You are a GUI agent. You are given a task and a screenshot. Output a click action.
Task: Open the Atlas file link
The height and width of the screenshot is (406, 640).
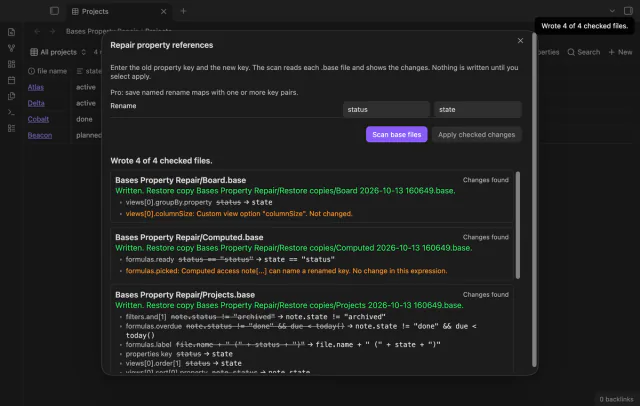(36, 87)
